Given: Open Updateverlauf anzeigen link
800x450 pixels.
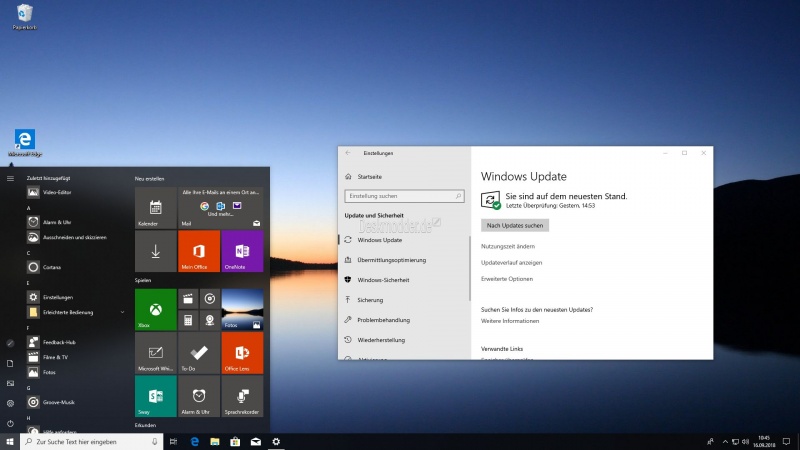Looking at the screenshot, I should 511,263.
